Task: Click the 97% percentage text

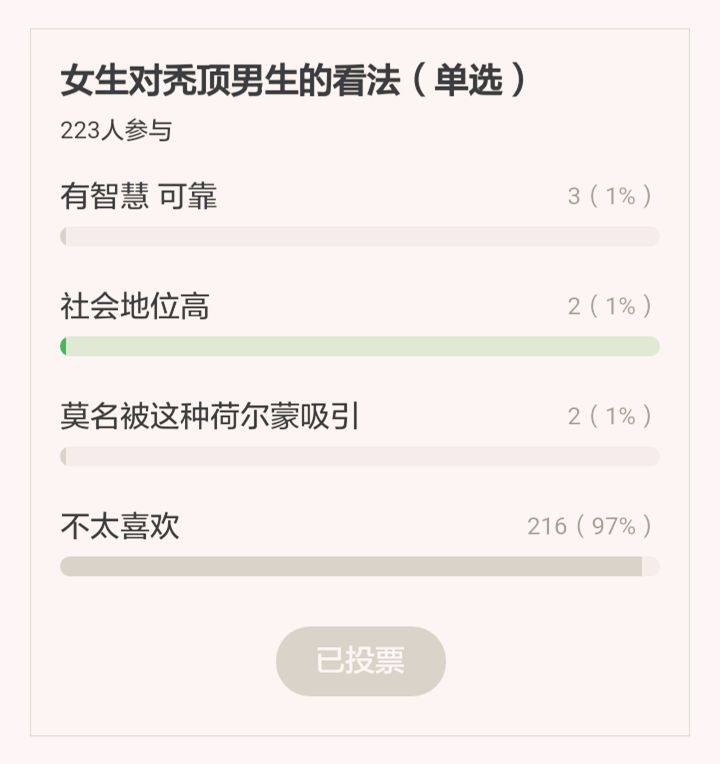Action: click(x=613, y=526)
